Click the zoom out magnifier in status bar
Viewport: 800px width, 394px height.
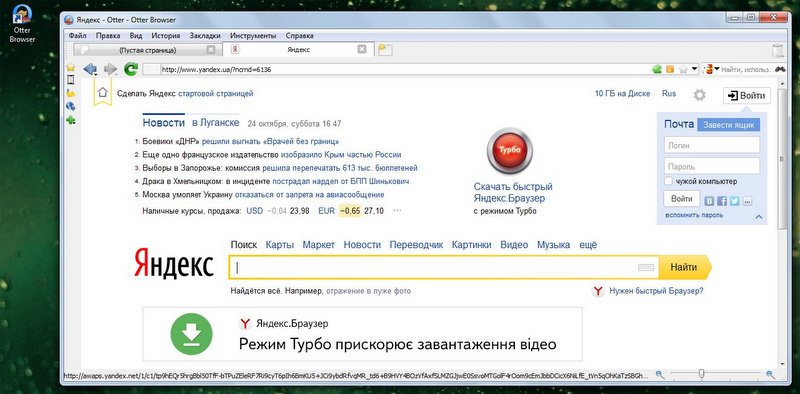[660, 375]
